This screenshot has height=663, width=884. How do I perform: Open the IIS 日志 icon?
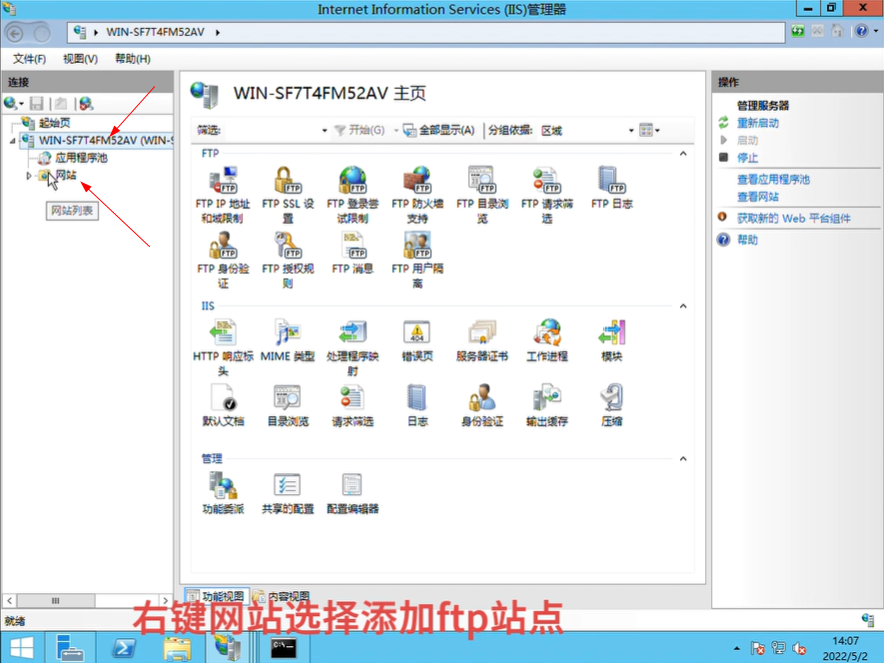click(417, 405)
